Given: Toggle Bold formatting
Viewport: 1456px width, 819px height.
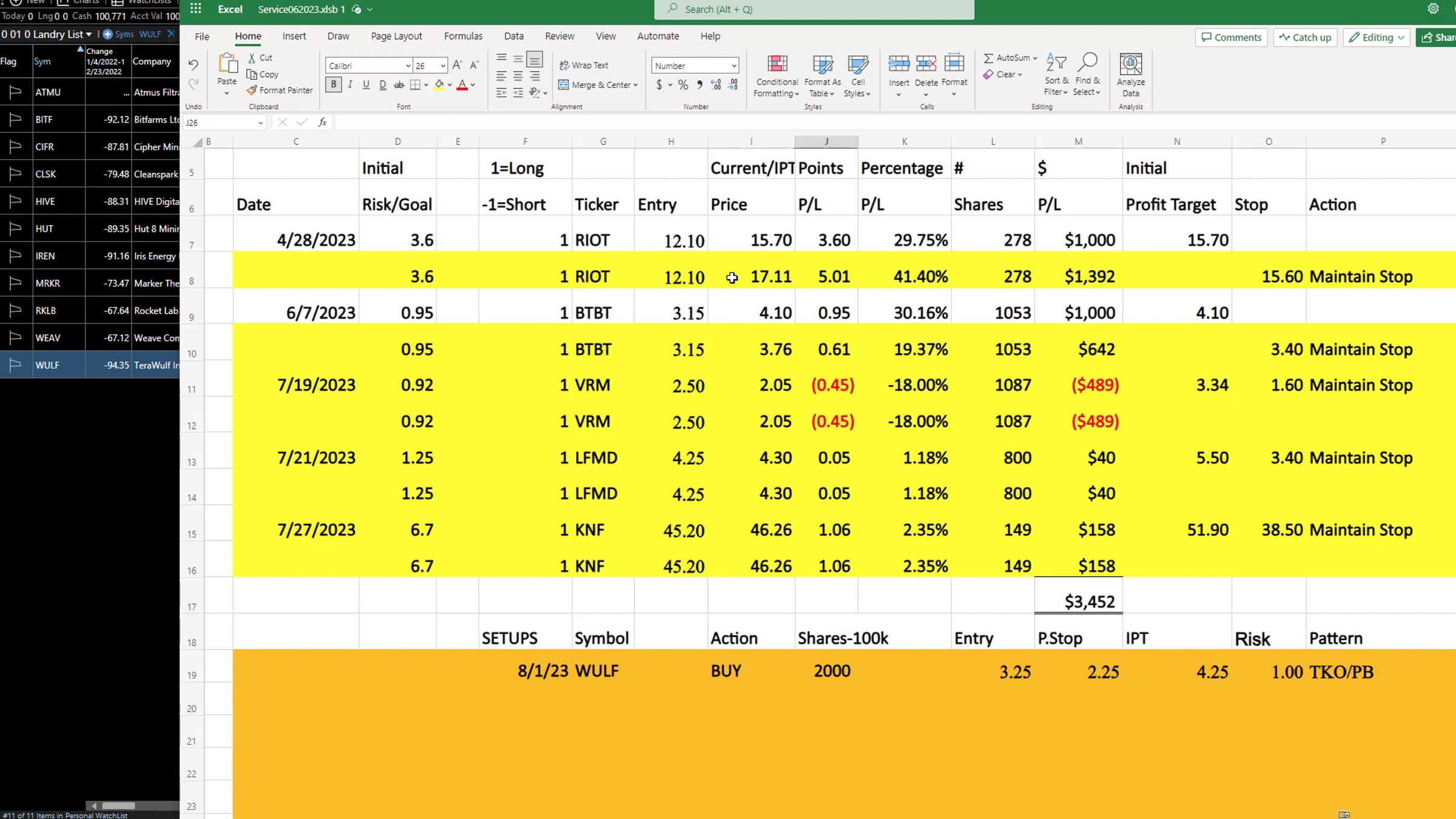Looking at the screenshot, I should pos(333,84).
